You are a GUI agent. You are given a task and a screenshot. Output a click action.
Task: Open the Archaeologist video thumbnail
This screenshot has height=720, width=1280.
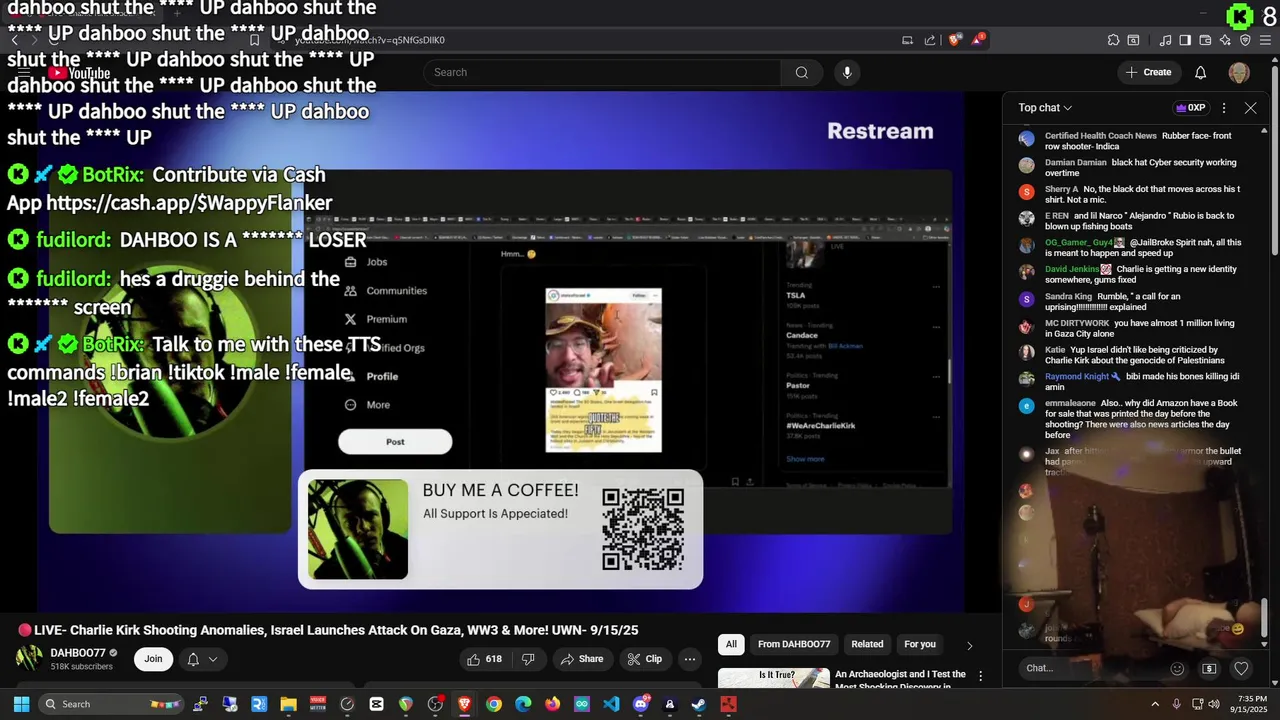[x=774, y=678]
